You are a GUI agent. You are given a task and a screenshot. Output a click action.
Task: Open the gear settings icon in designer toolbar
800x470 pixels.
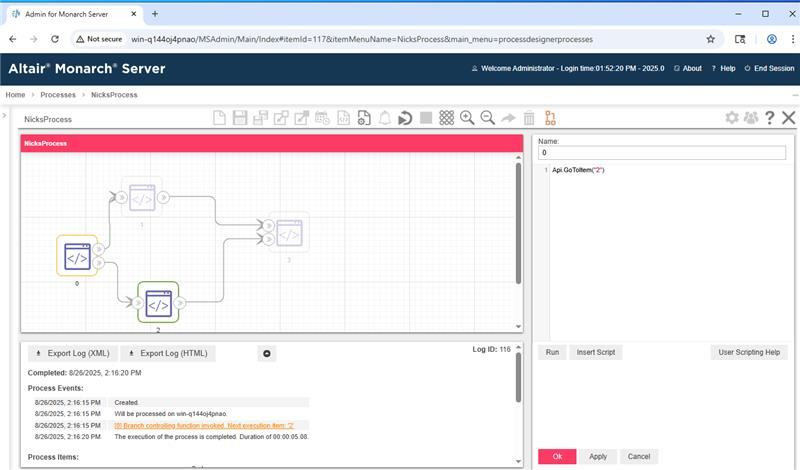click(732, 118)
